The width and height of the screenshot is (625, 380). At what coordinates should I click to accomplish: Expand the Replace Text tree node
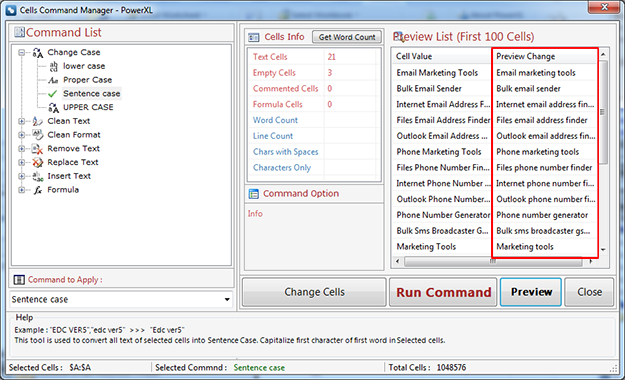coord(22,162)
